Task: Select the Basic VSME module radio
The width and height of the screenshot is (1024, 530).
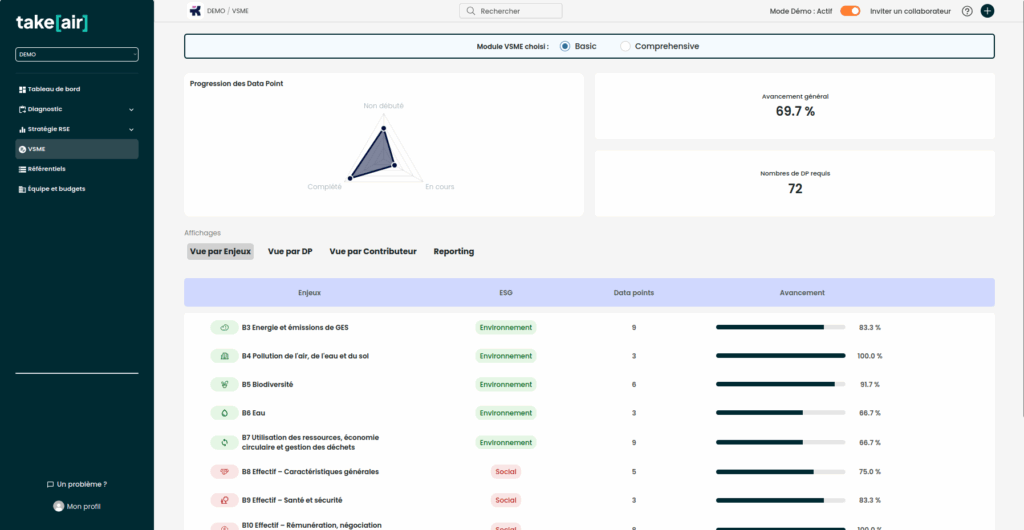Action: 565,46
